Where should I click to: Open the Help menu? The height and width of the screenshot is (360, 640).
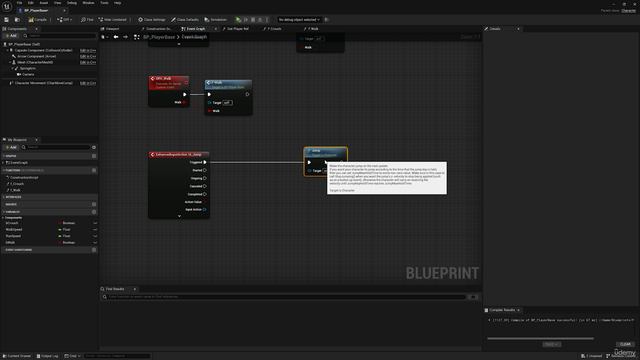(118, 3)
